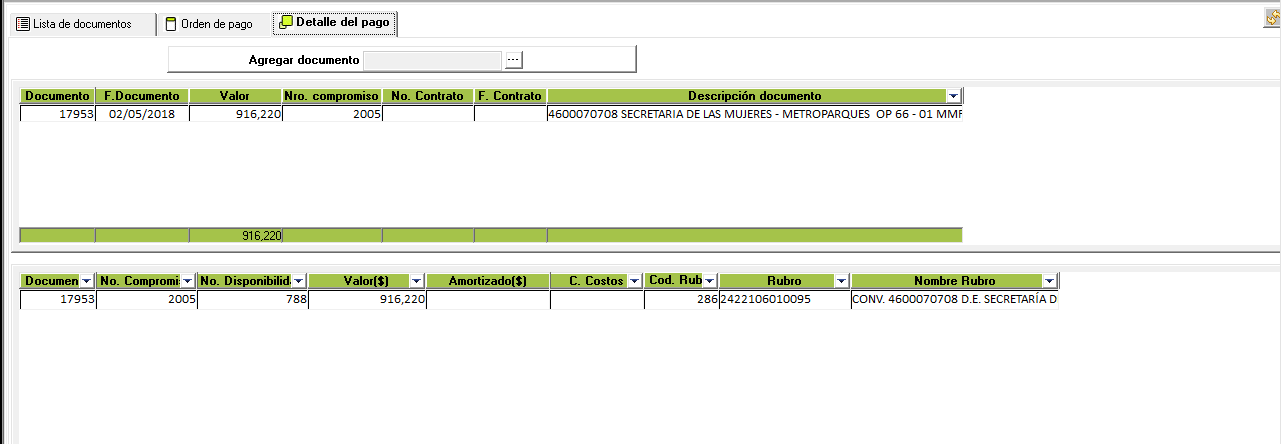Image resolution: width=1282 pixels, height=444 pixels.
Task: Expand the Documento filter arrow in lower grid
Action: (86, 281)
